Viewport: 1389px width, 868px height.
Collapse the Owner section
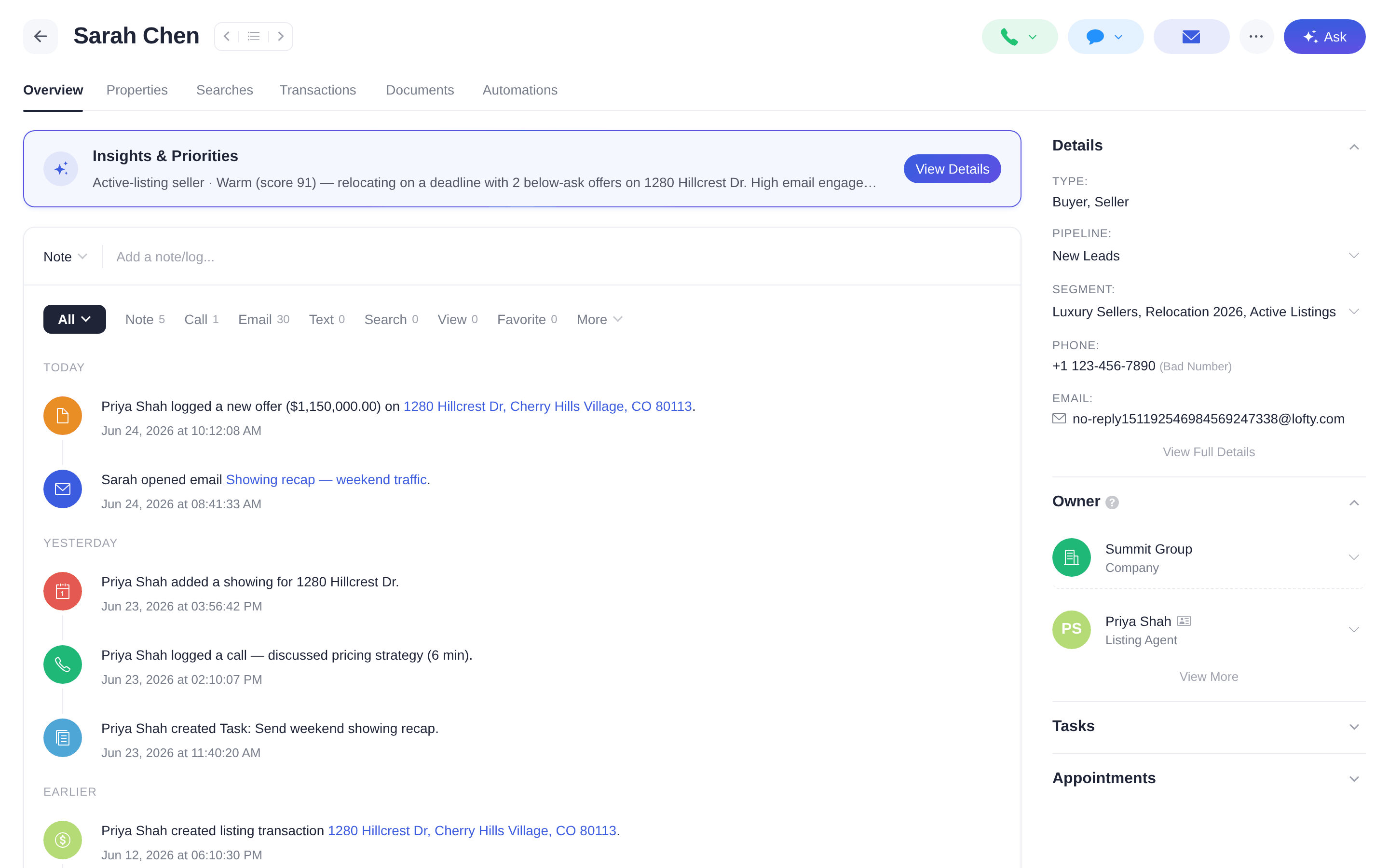1354,503
